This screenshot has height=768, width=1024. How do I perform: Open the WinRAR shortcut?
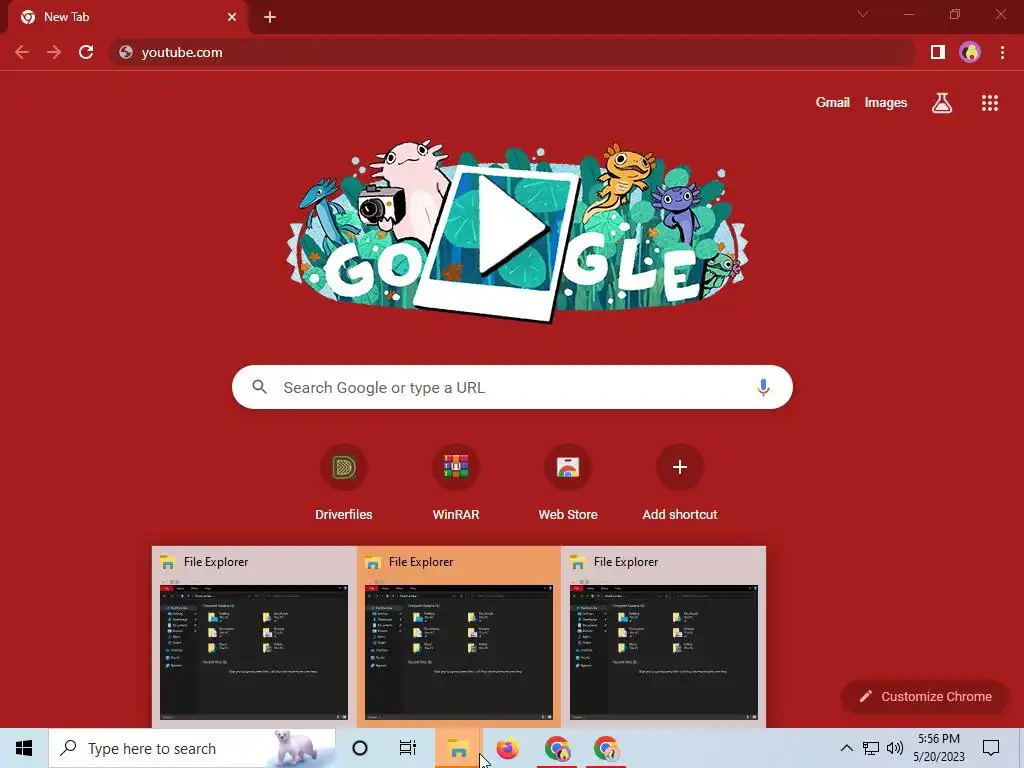click(456, 483)
